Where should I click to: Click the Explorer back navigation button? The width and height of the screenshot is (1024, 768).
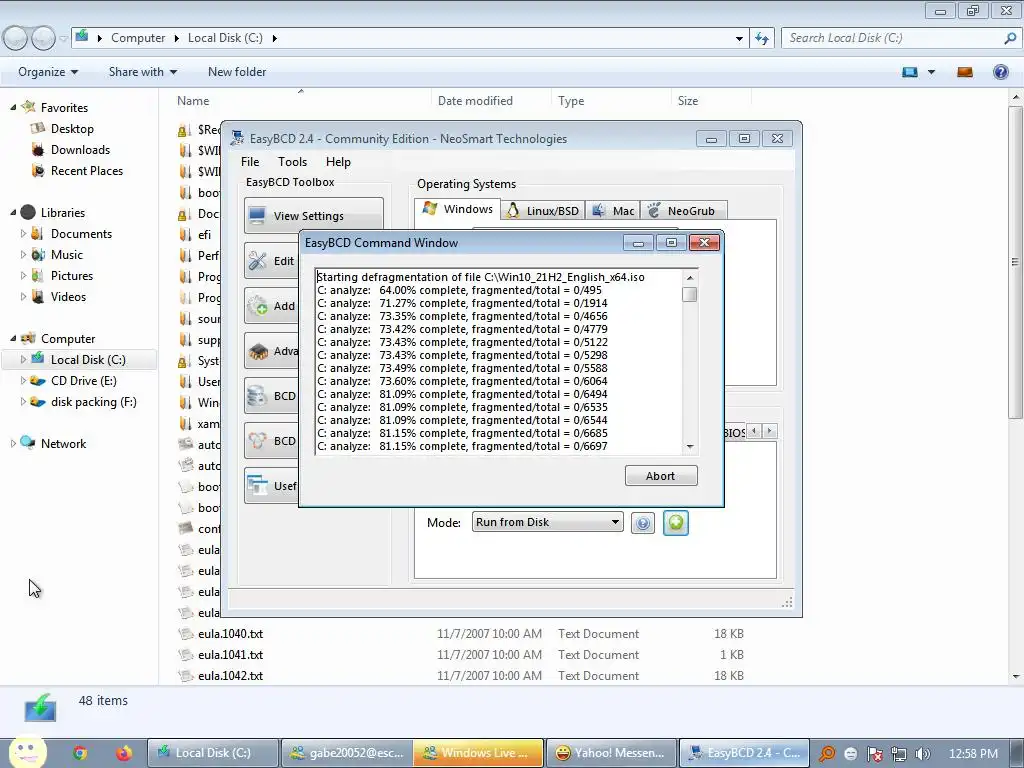pyautogui.click(x=15, y=39)
